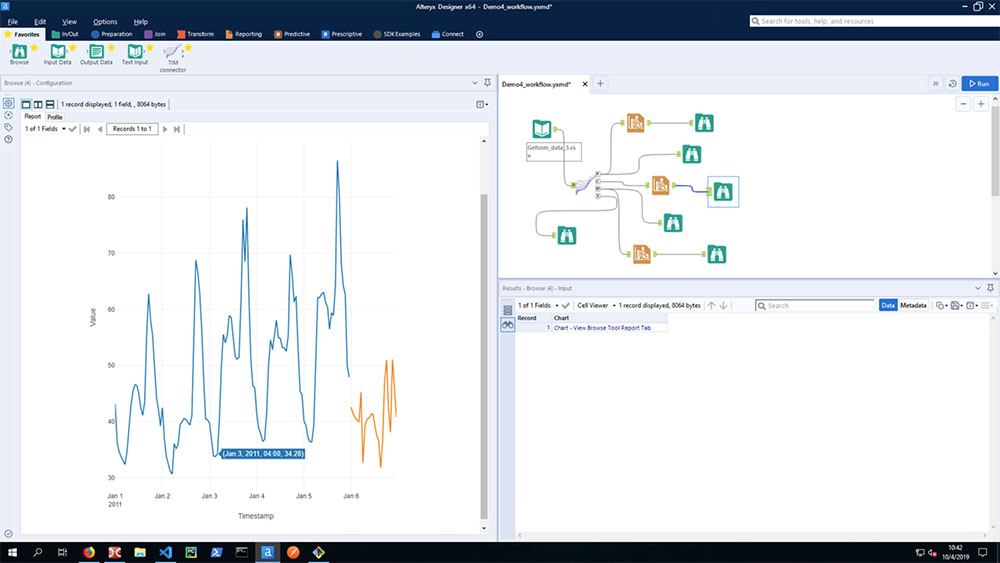The height and width of the screenshot is (563, 1000).
Task: Open 'Chart - View Browse Tool Report Tab' link
Action: (602, 328)
